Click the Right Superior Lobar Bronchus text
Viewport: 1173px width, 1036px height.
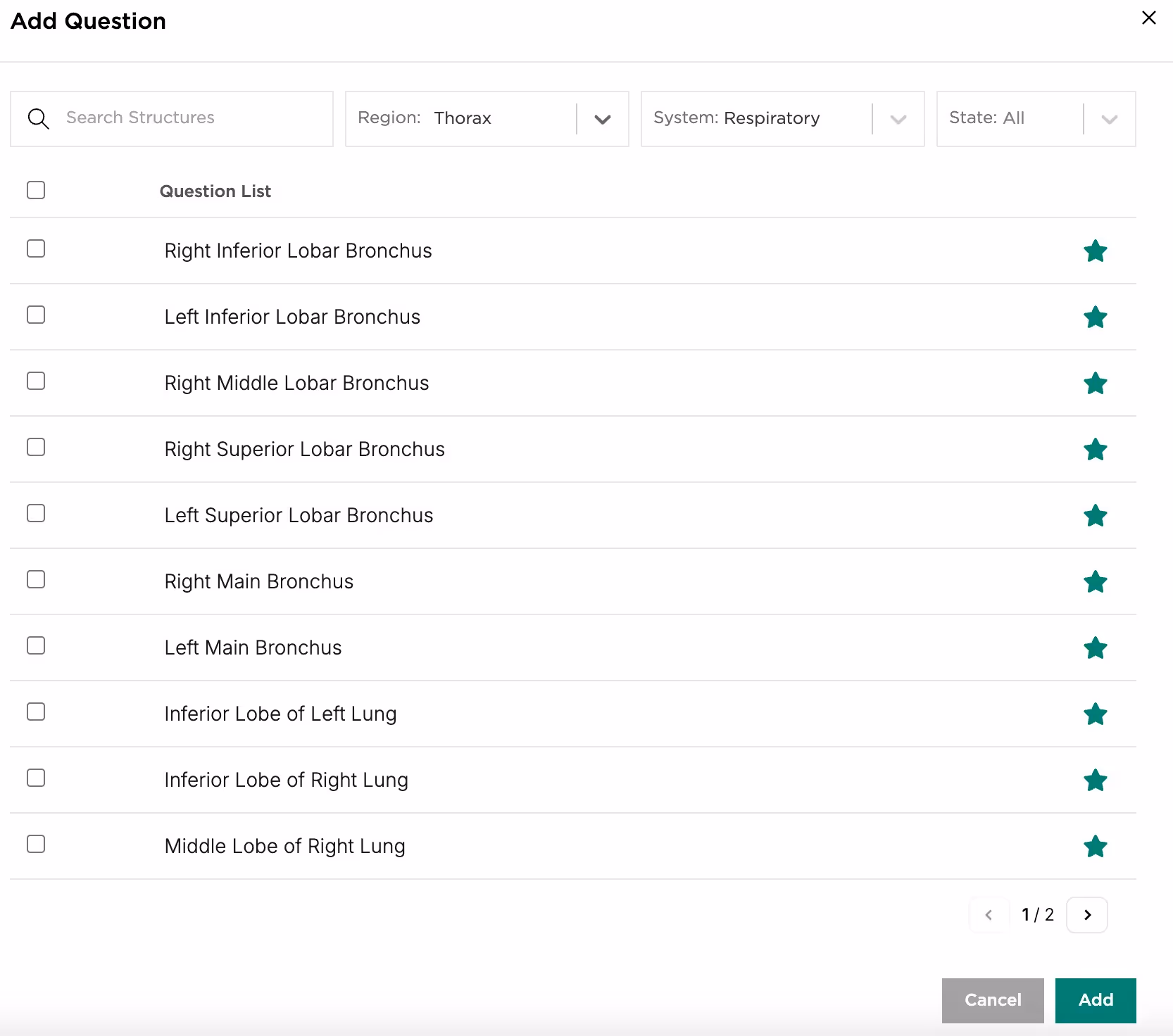pyautogui.click(x=304, y=450)
